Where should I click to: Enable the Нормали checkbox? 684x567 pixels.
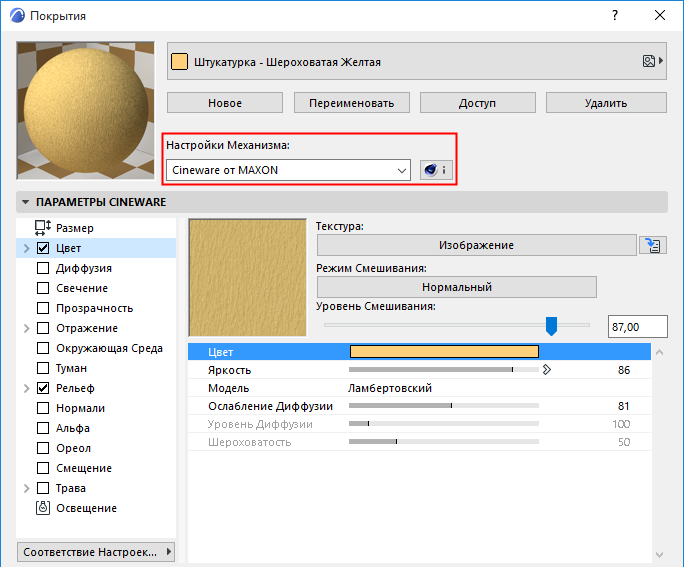point(43,408)
